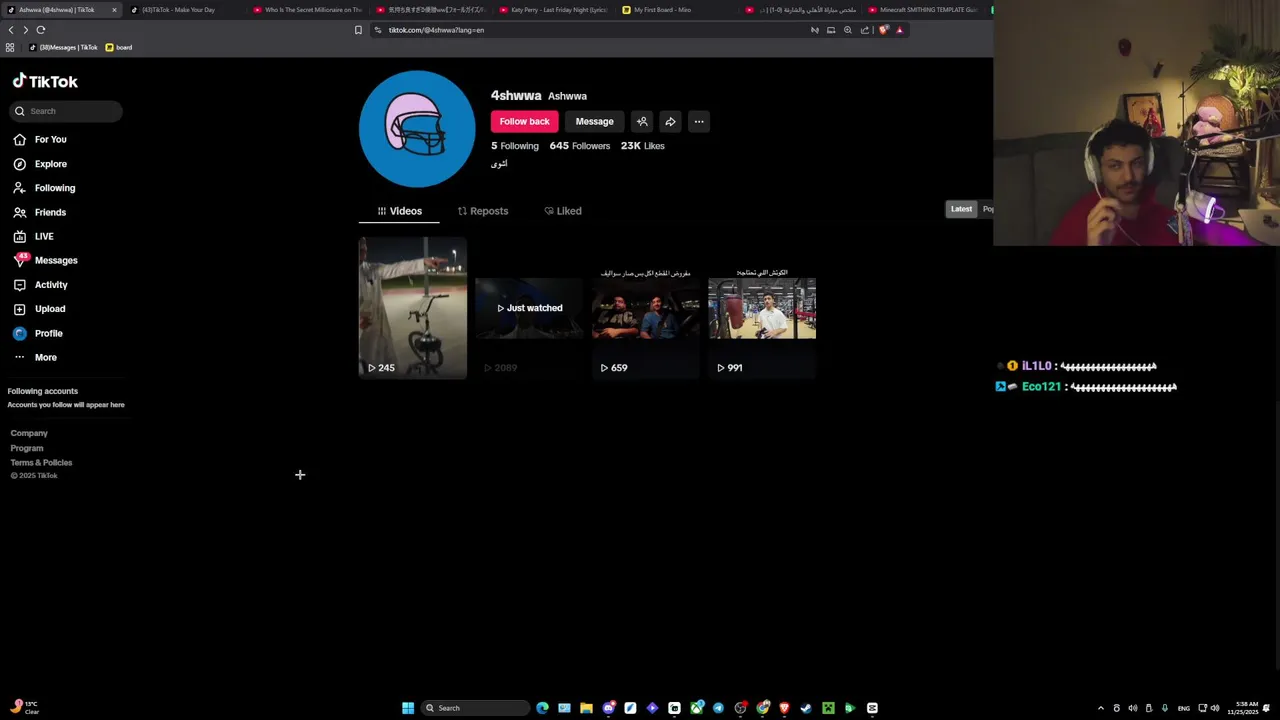Expand the More menu in sidebar
The height and width of the screenshot is (720, 1280).
tap(35, 357)
